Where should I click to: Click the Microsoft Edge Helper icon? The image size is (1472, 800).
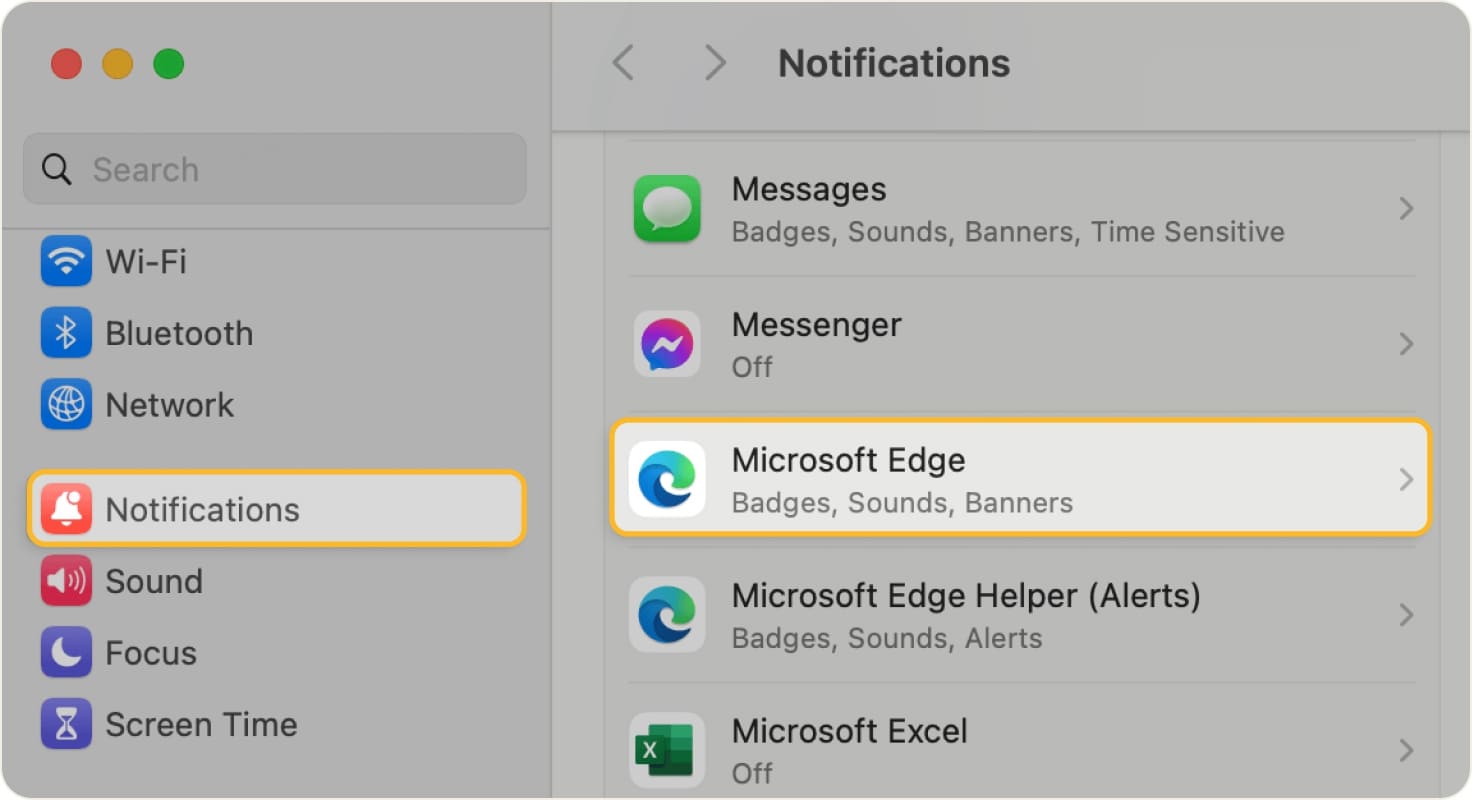tap(667, 615)
